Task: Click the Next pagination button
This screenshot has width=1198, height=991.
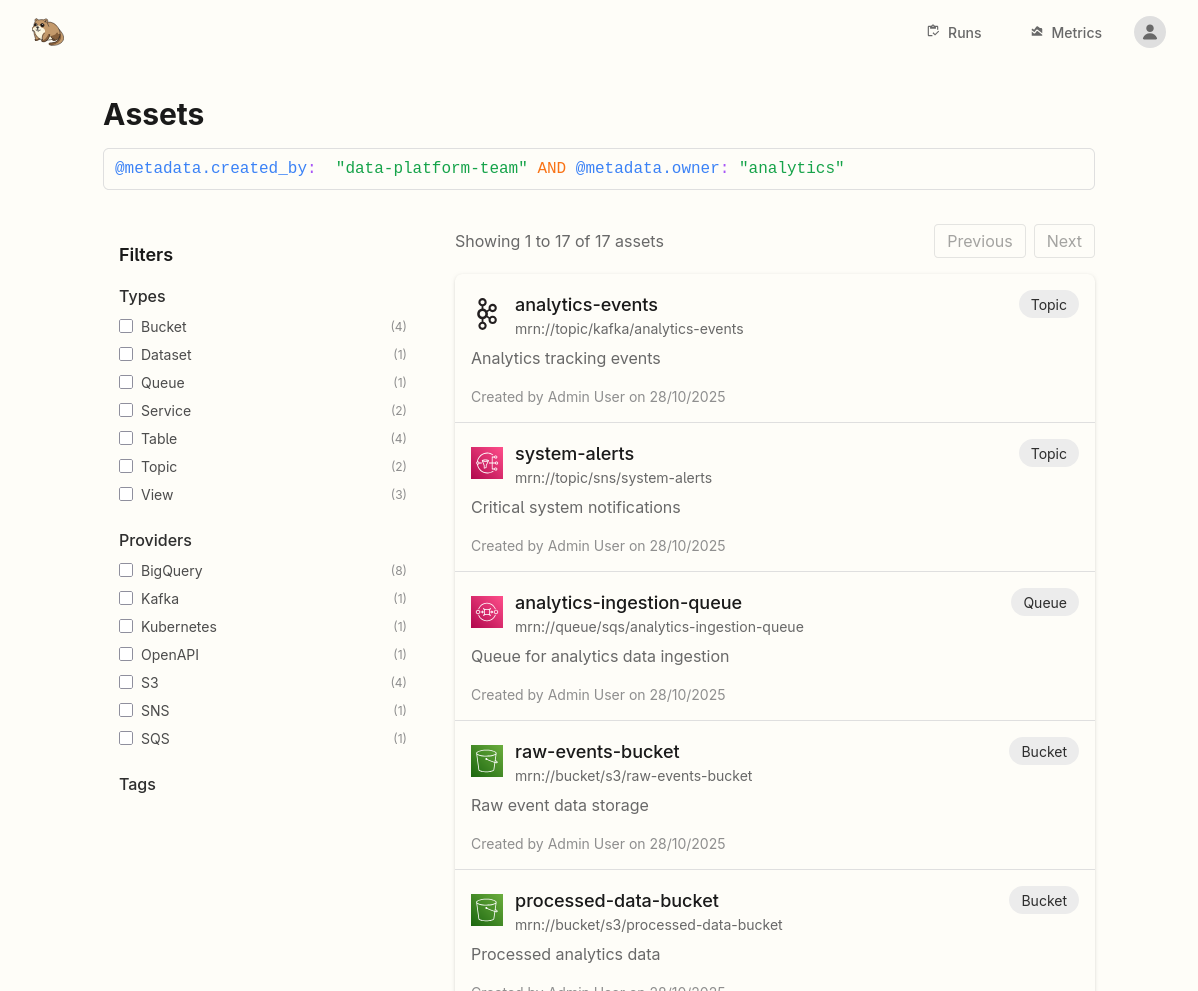Action: 1064,241
